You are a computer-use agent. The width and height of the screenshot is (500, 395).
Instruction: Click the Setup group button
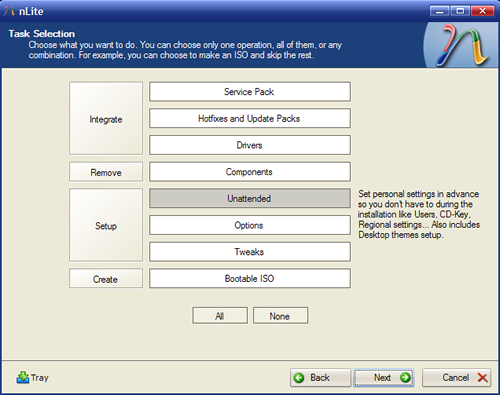click(x=106, y=225)
